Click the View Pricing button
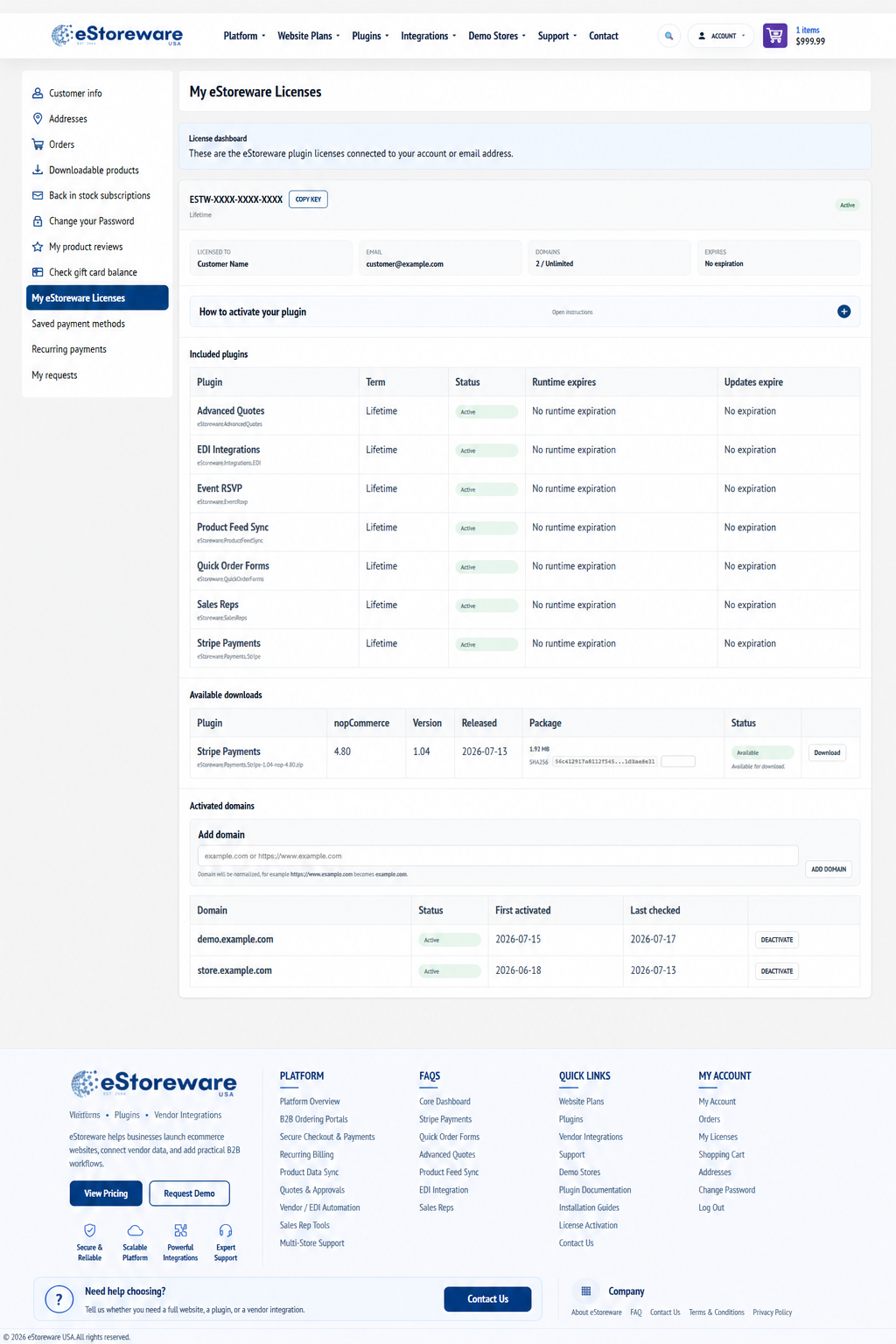The image size is (896, 1344). click(106, 1193)
